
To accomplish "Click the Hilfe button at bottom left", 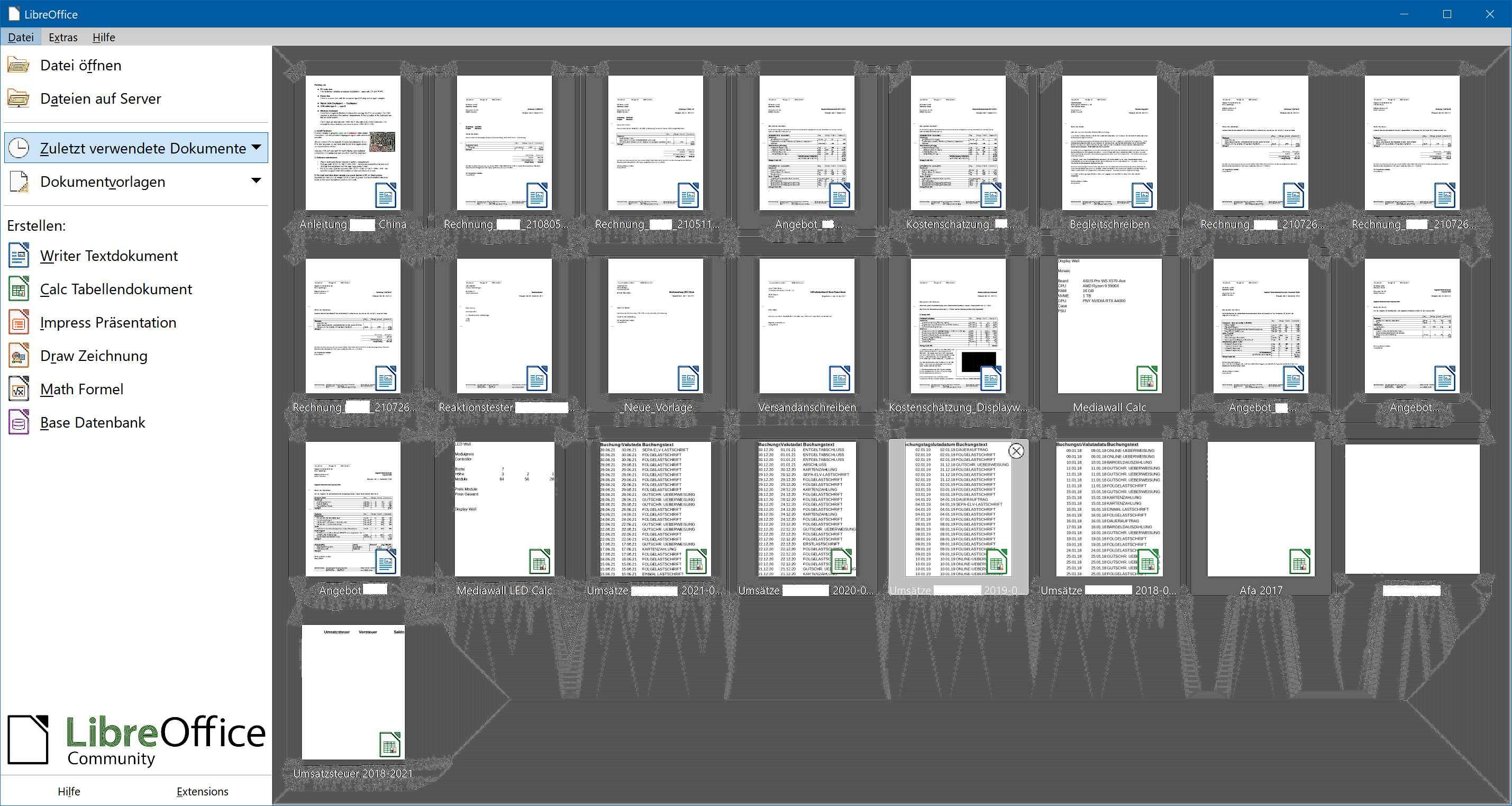I will [x=69, y=791].
